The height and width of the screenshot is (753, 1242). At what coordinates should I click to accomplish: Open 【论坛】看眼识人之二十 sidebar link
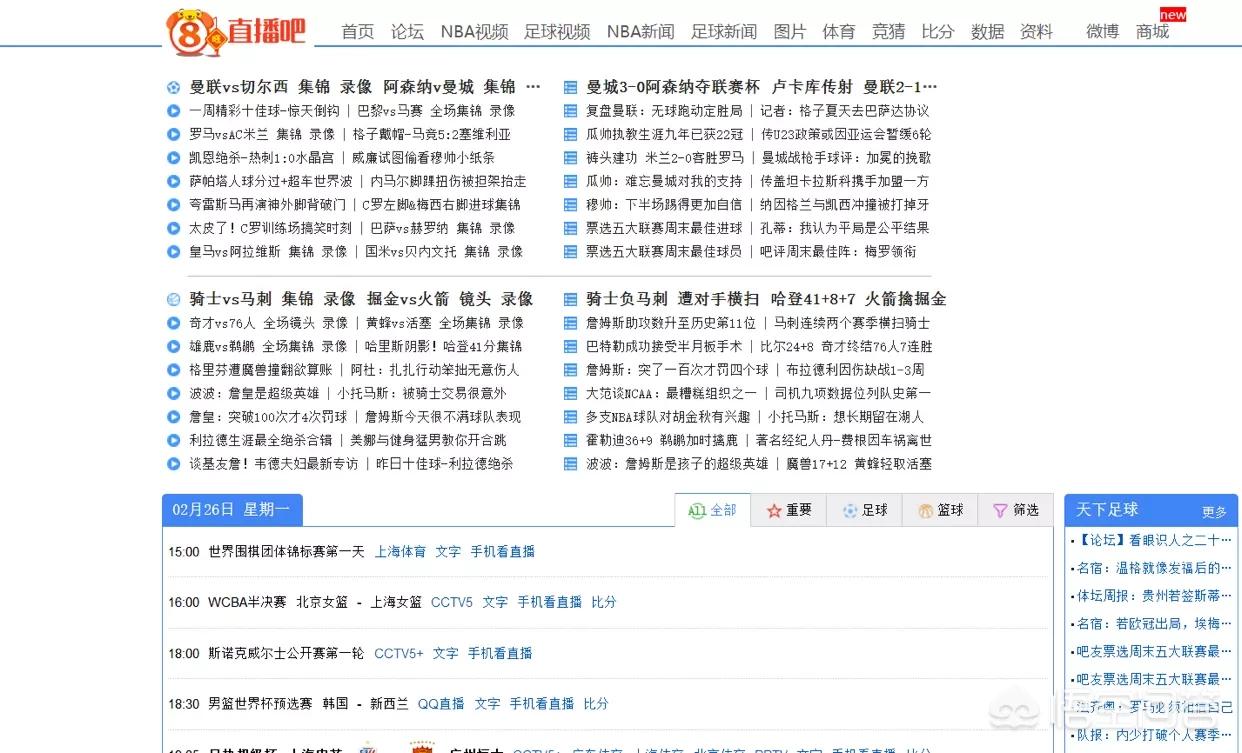point(1155,540)
